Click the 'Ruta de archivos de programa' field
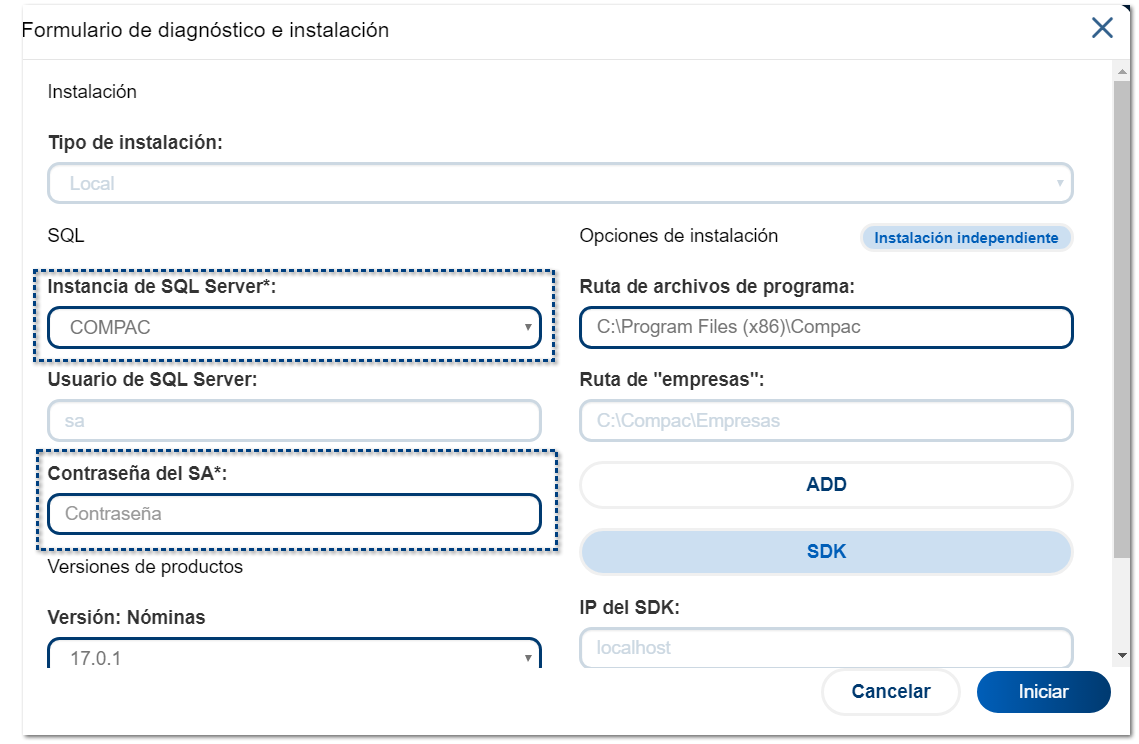This screenshot has width=1139, height=744. pos(826,327)
